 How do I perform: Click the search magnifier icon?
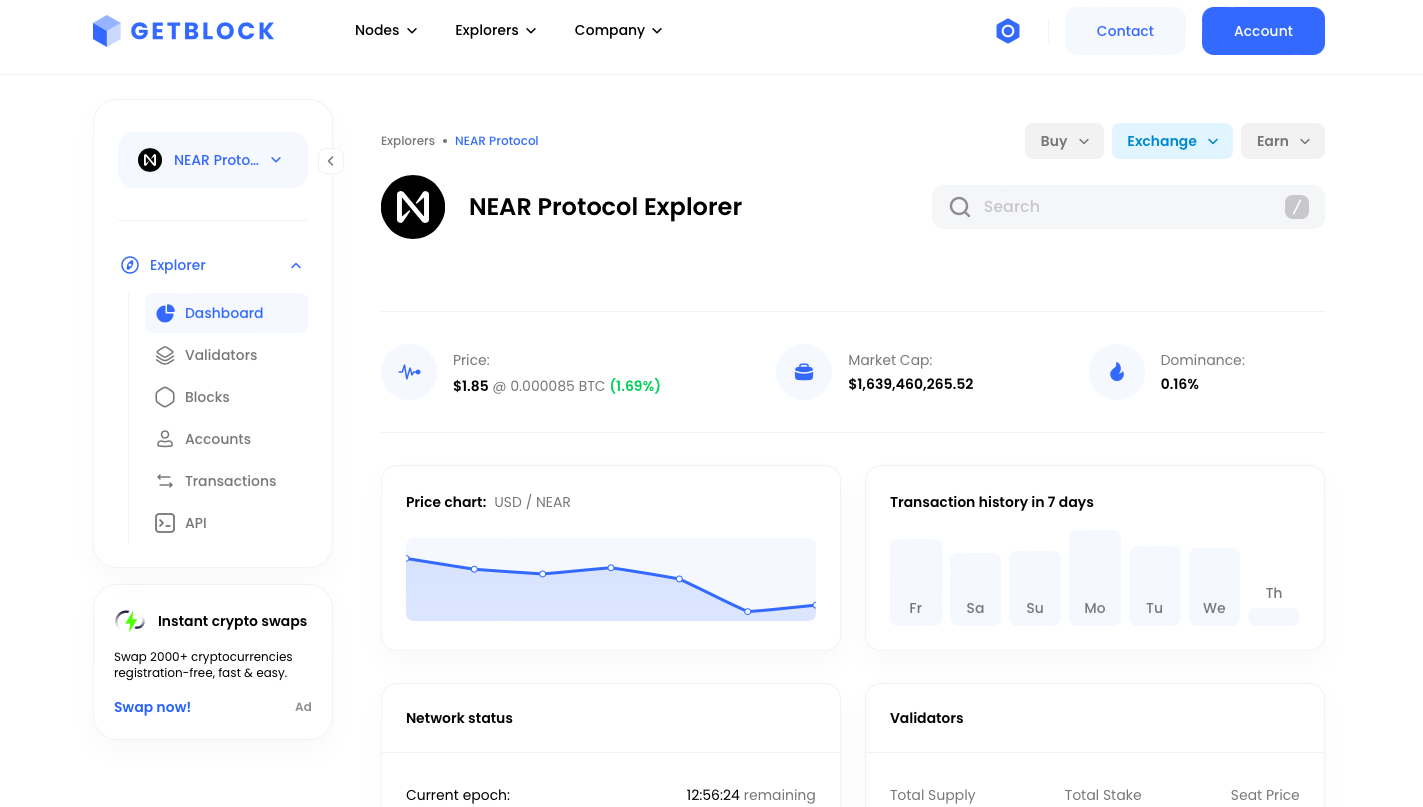[960, 207]
